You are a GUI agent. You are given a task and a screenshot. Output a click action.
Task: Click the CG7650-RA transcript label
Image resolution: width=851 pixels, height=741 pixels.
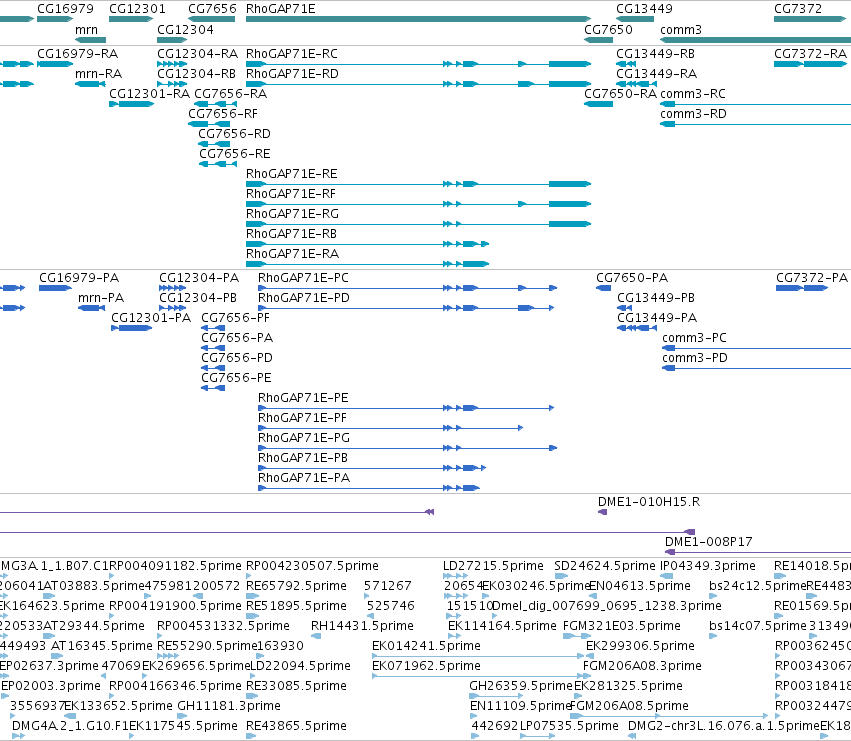(620, 94)
